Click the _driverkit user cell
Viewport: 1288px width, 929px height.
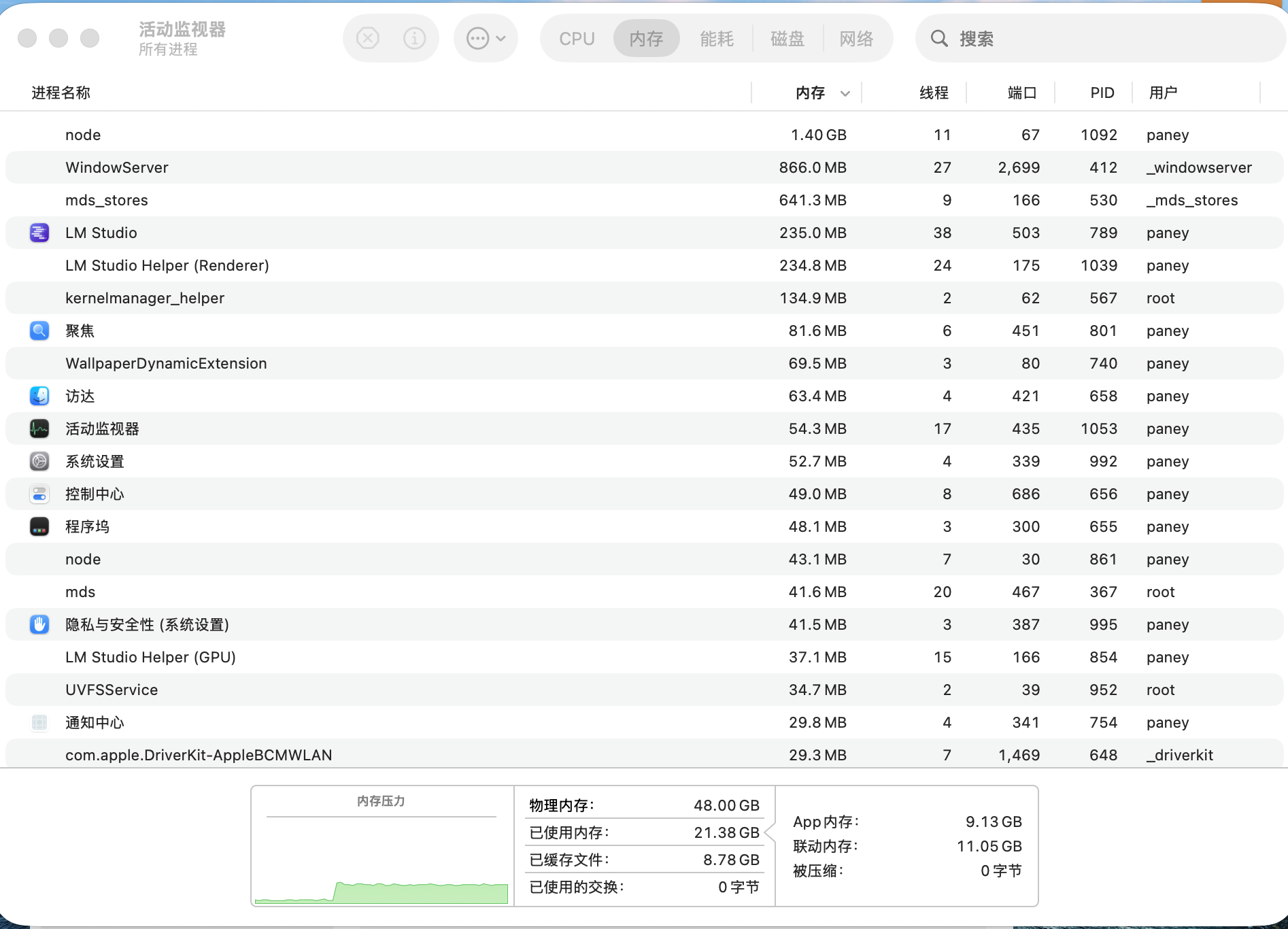1180,755
